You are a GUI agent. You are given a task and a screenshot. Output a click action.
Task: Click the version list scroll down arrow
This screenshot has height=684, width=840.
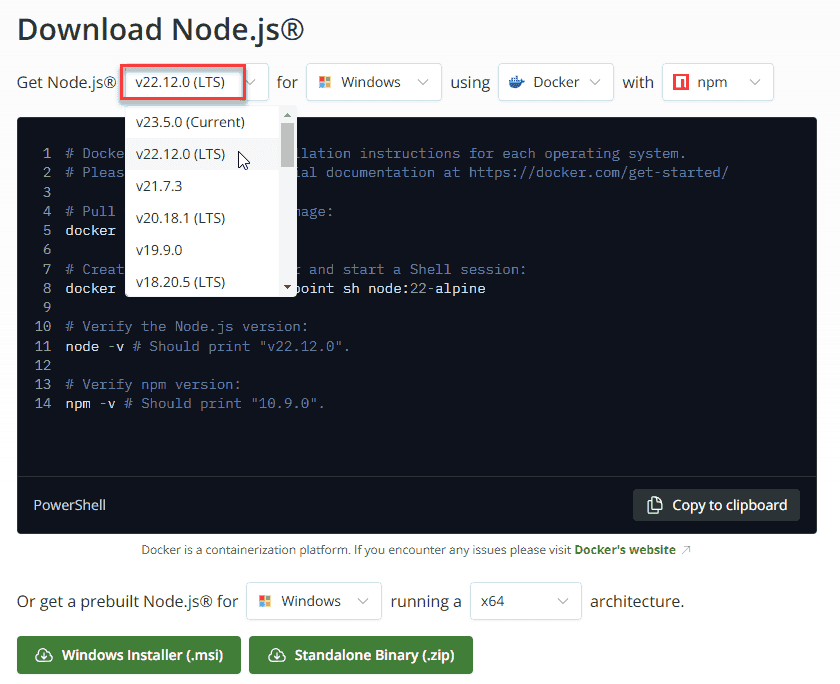tap(288, 287)
